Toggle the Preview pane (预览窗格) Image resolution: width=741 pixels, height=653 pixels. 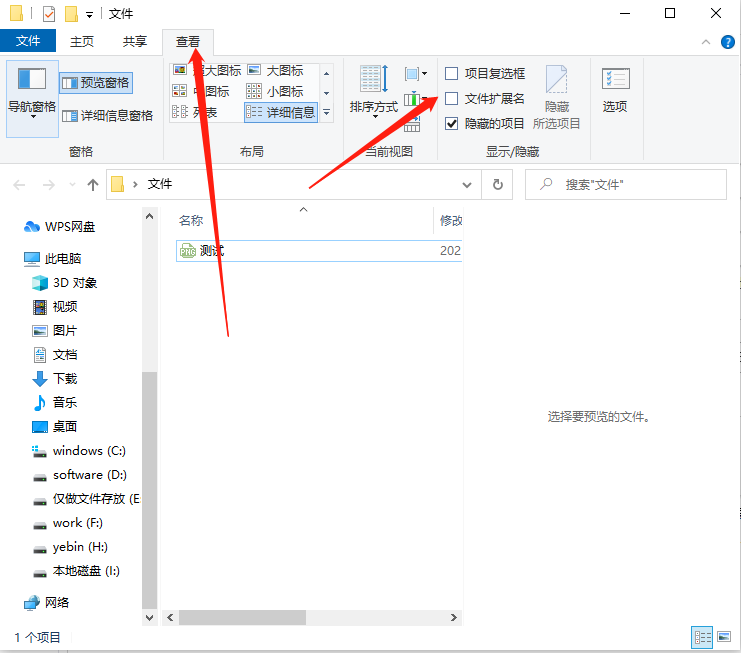point(96,83)
